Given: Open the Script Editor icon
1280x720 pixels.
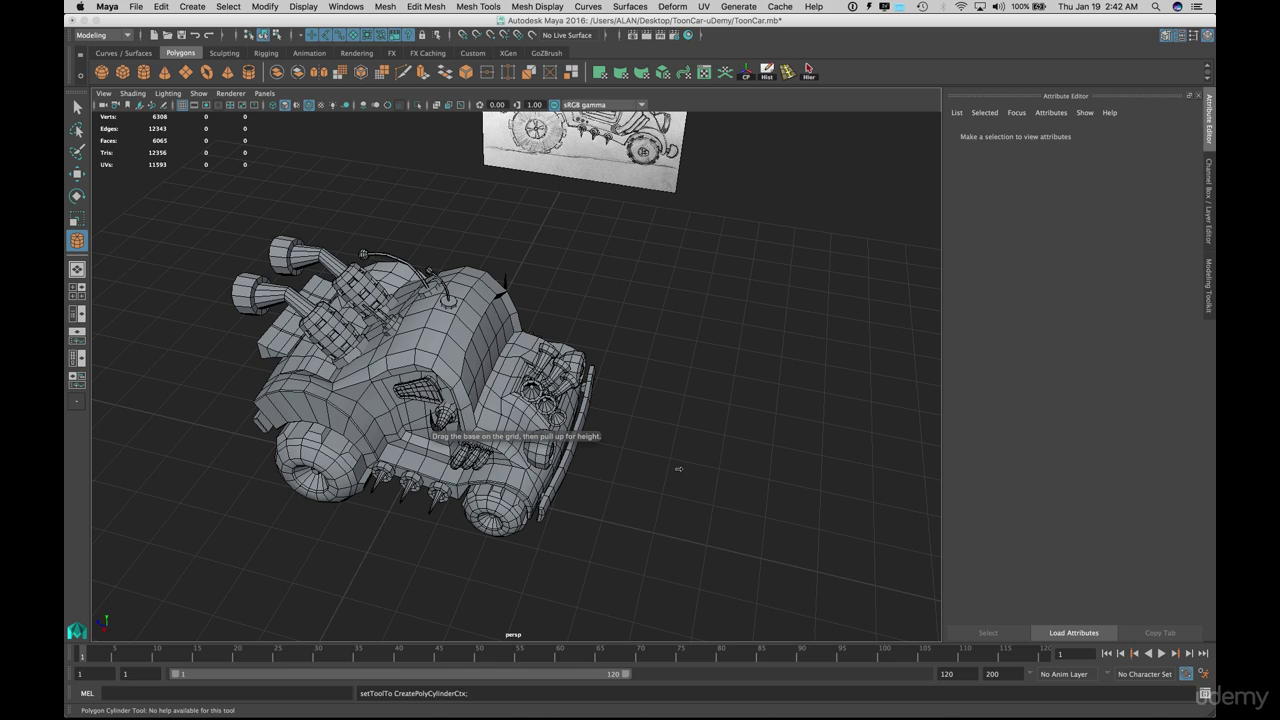Looking at the screenshot, I should pos(1205,693).
